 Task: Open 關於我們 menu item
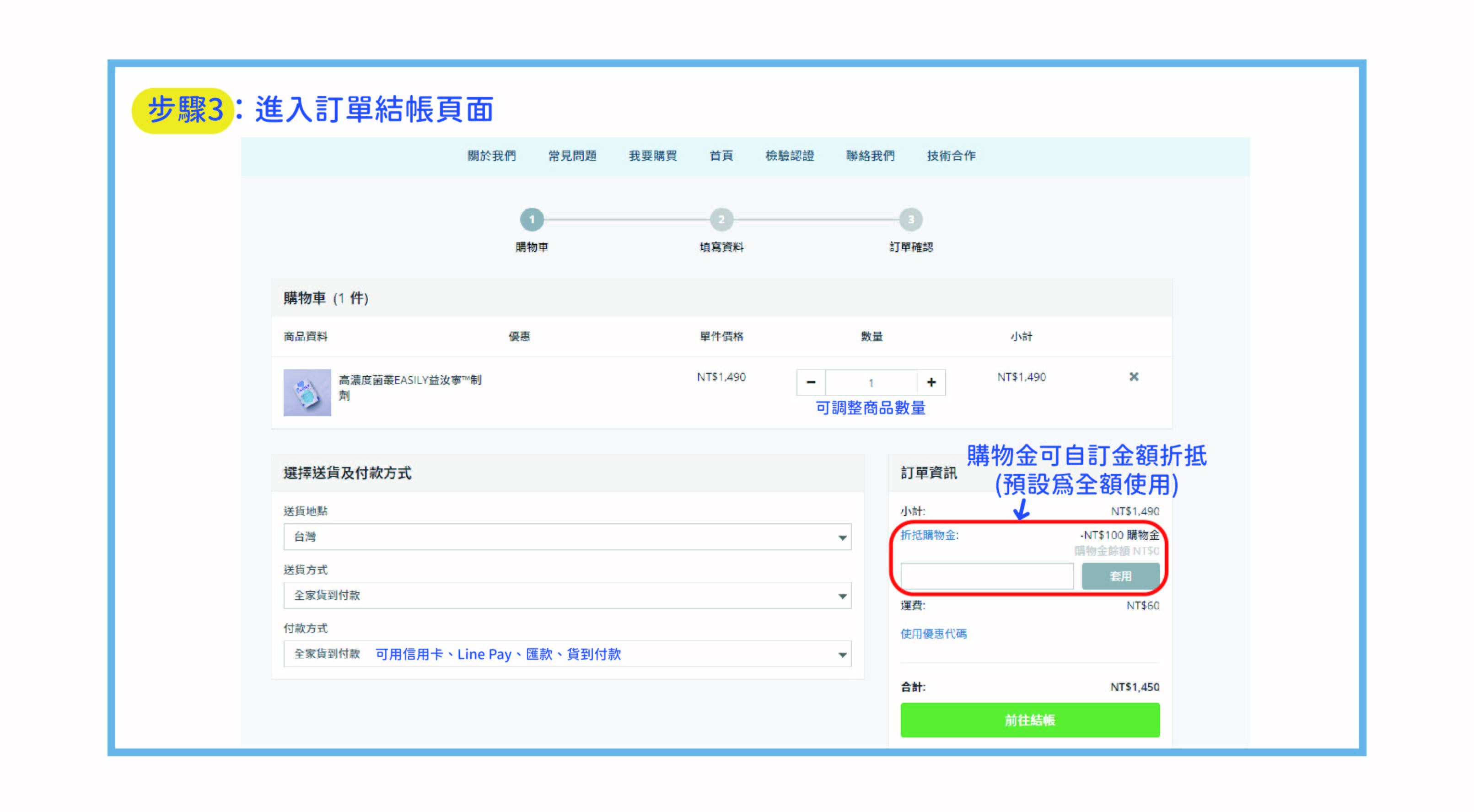[491, 156]
